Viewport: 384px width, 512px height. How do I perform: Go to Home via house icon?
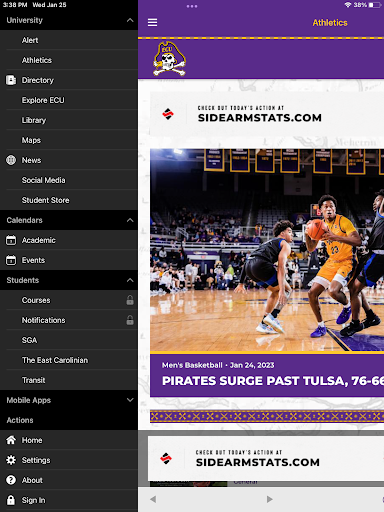pos(11,440)
